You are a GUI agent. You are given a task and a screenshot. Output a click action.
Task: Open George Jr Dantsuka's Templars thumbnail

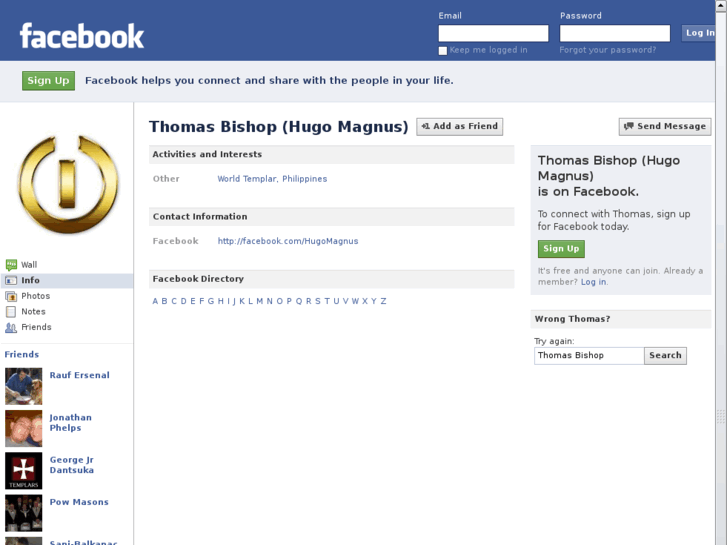[24, 470]
